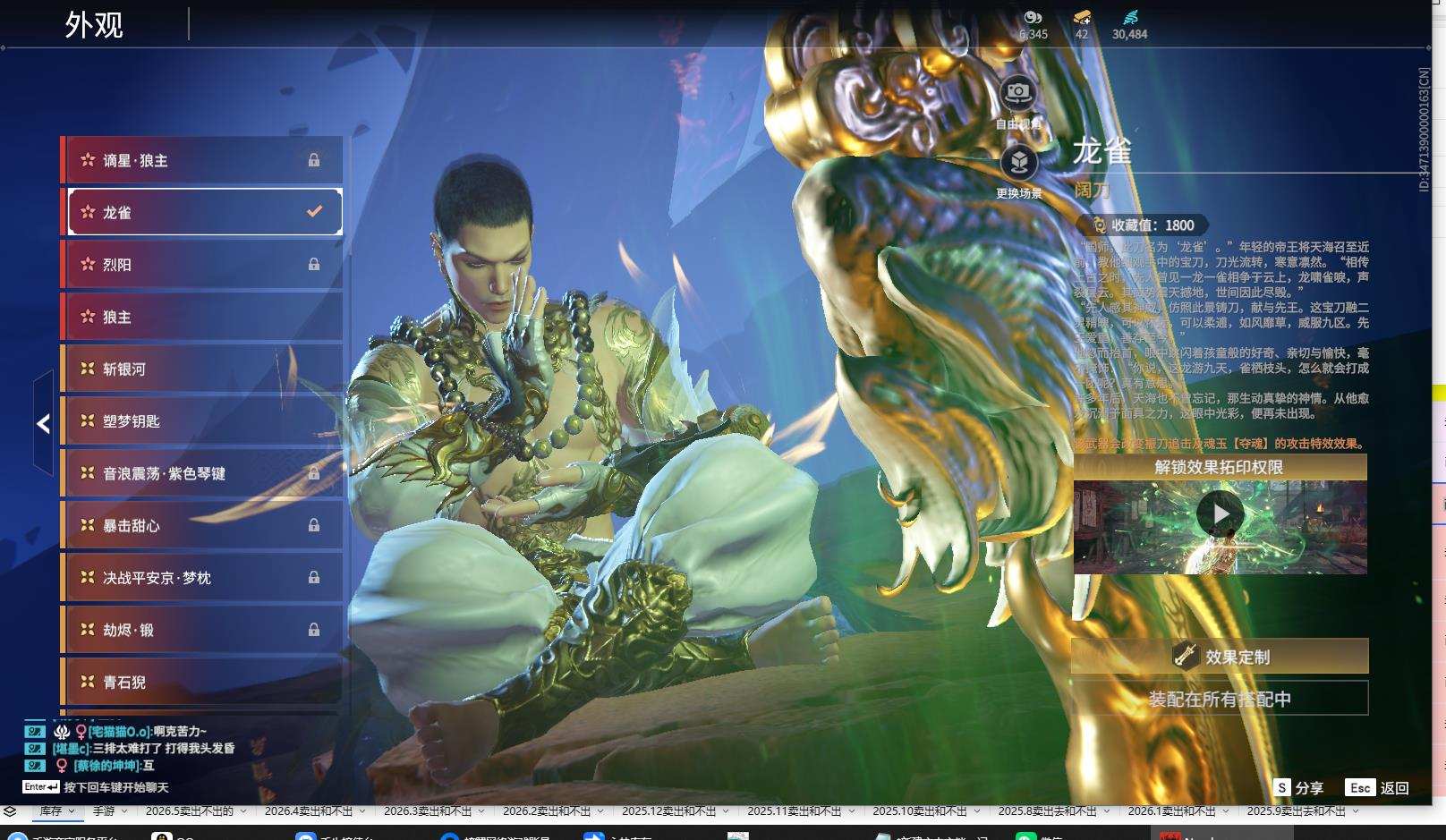Click the lock icon on 劫烬·锻
Image resolution: width=1446 pixels, height=840 pixels.
pos(314,630)
